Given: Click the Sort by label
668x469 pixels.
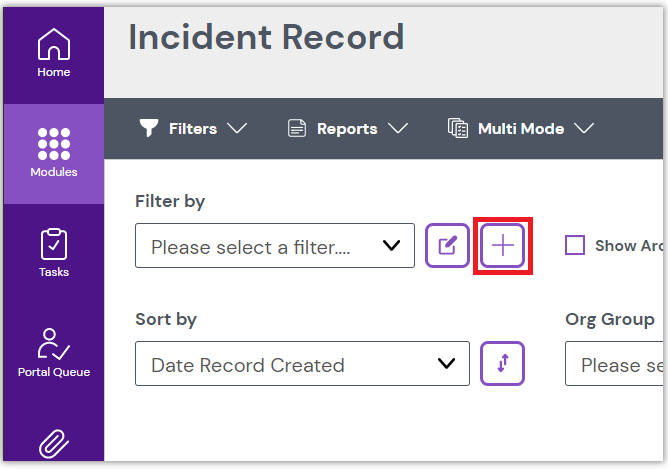Looking at the screenshot, I should tap(166, 319).
